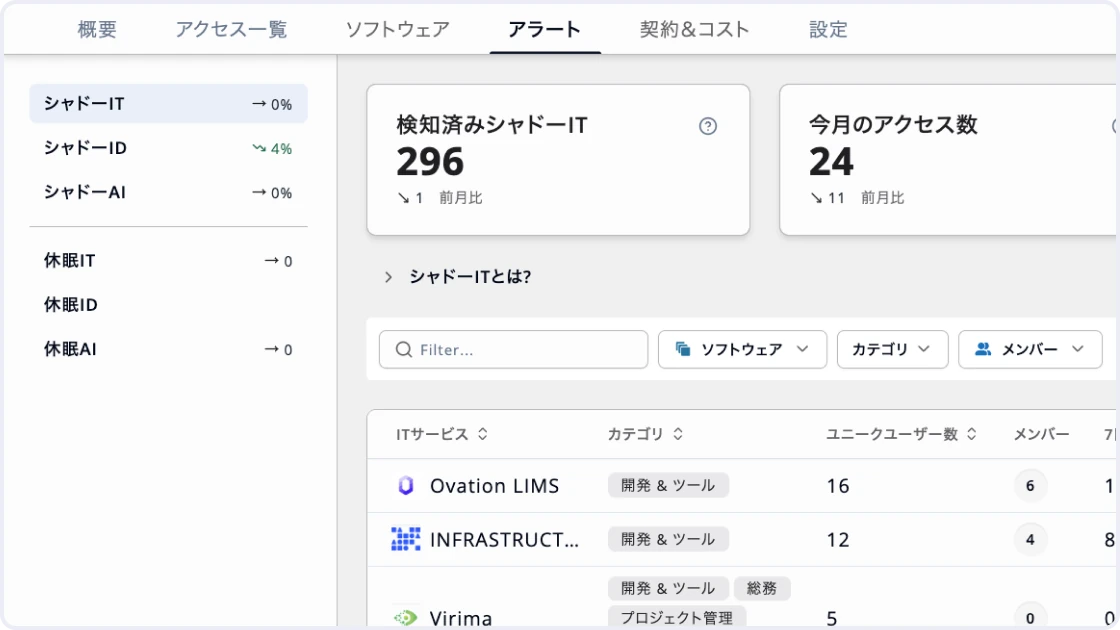Sort by ITサービス column
This screenshot has width=1120, height=630.
tap(442, 434)
